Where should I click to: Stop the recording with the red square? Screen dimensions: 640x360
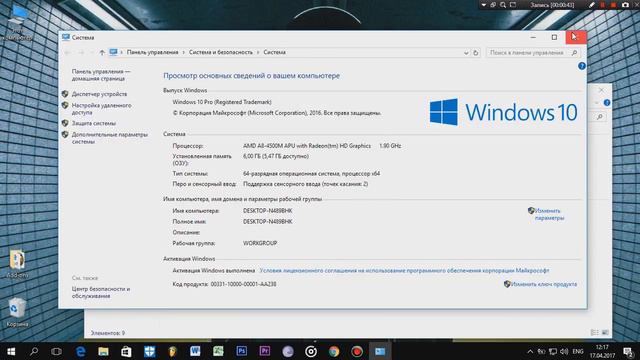click(613, 5)
